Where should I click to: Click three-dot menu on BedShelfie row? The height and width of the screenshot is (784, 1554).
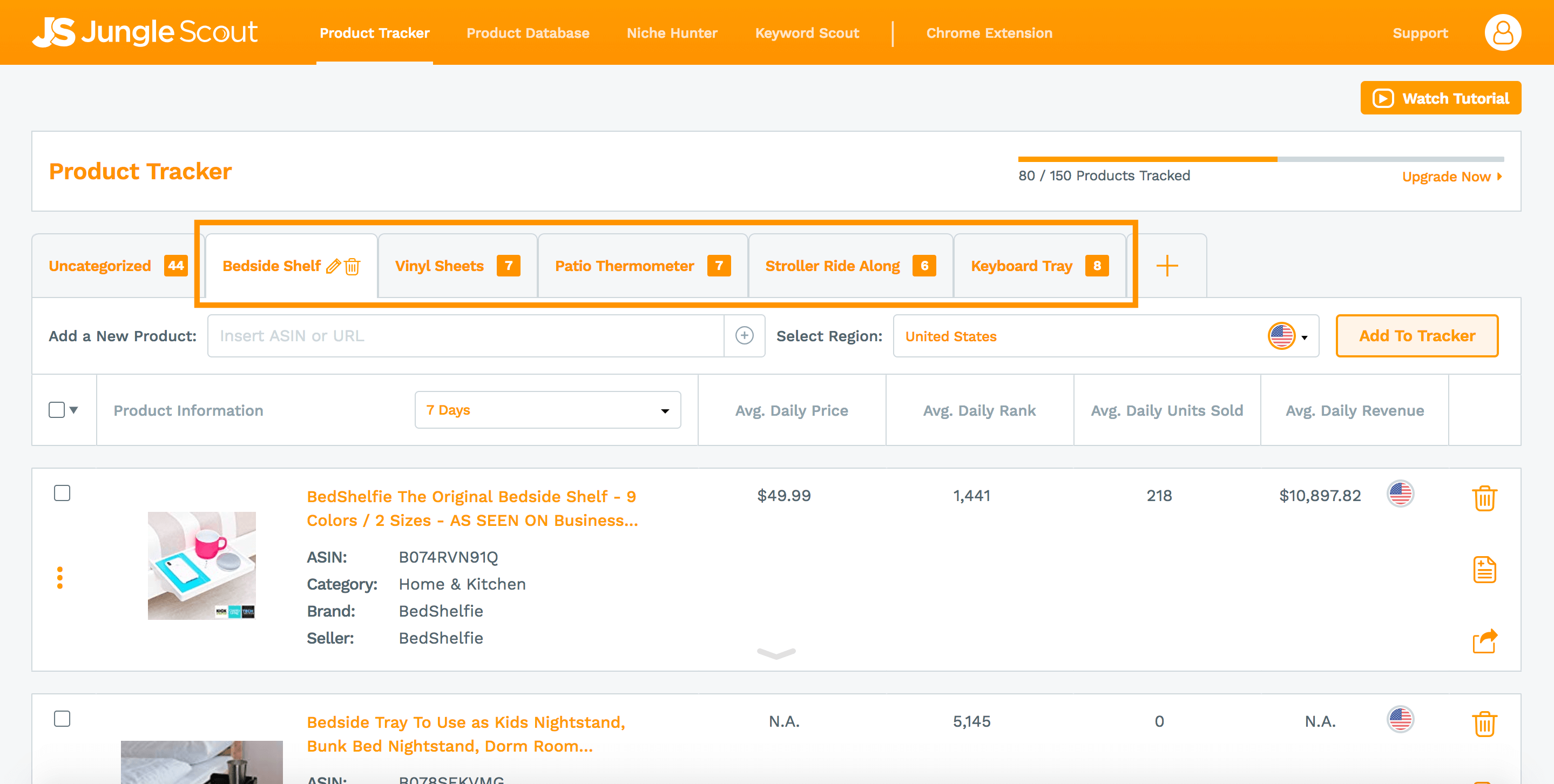click(x=60, y=577)
